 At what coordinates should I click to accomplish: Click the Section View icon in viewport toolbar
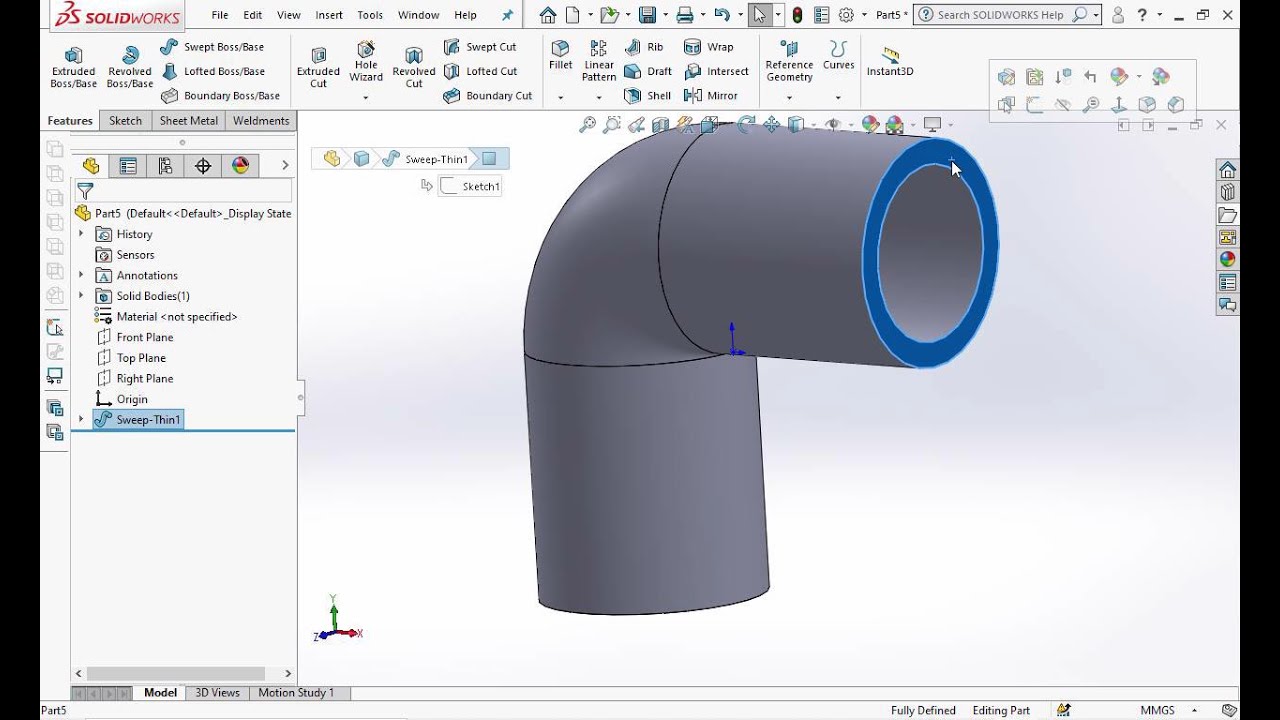point(660,125)
